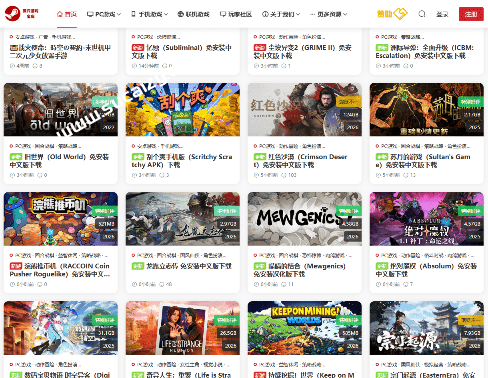Viewport: 488px width, 378px height.
Task: Expand the 更多资源 dropdown menu
Action: pyautogui.click(x=329, y=14)
